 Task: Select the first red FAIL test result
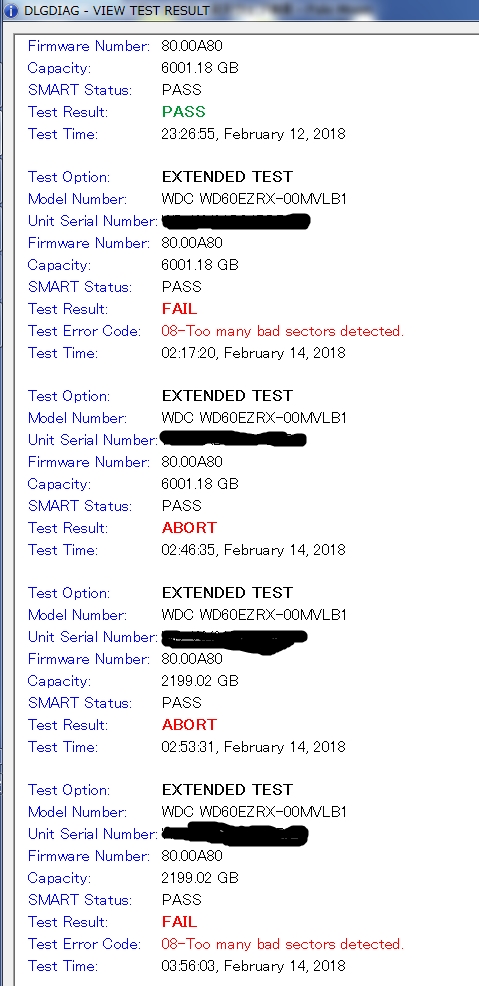click(179, 309)
